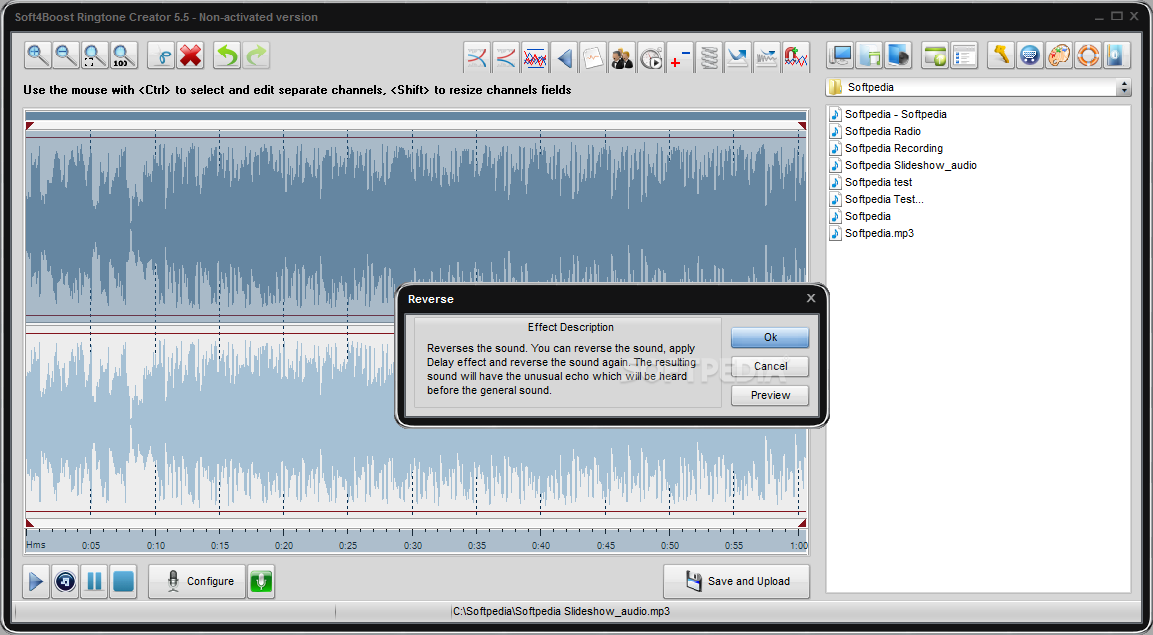This screenshot has height=635, width=1153.
Task: Browse computer files with the monitor icon
Action: [x=840, y=55]
